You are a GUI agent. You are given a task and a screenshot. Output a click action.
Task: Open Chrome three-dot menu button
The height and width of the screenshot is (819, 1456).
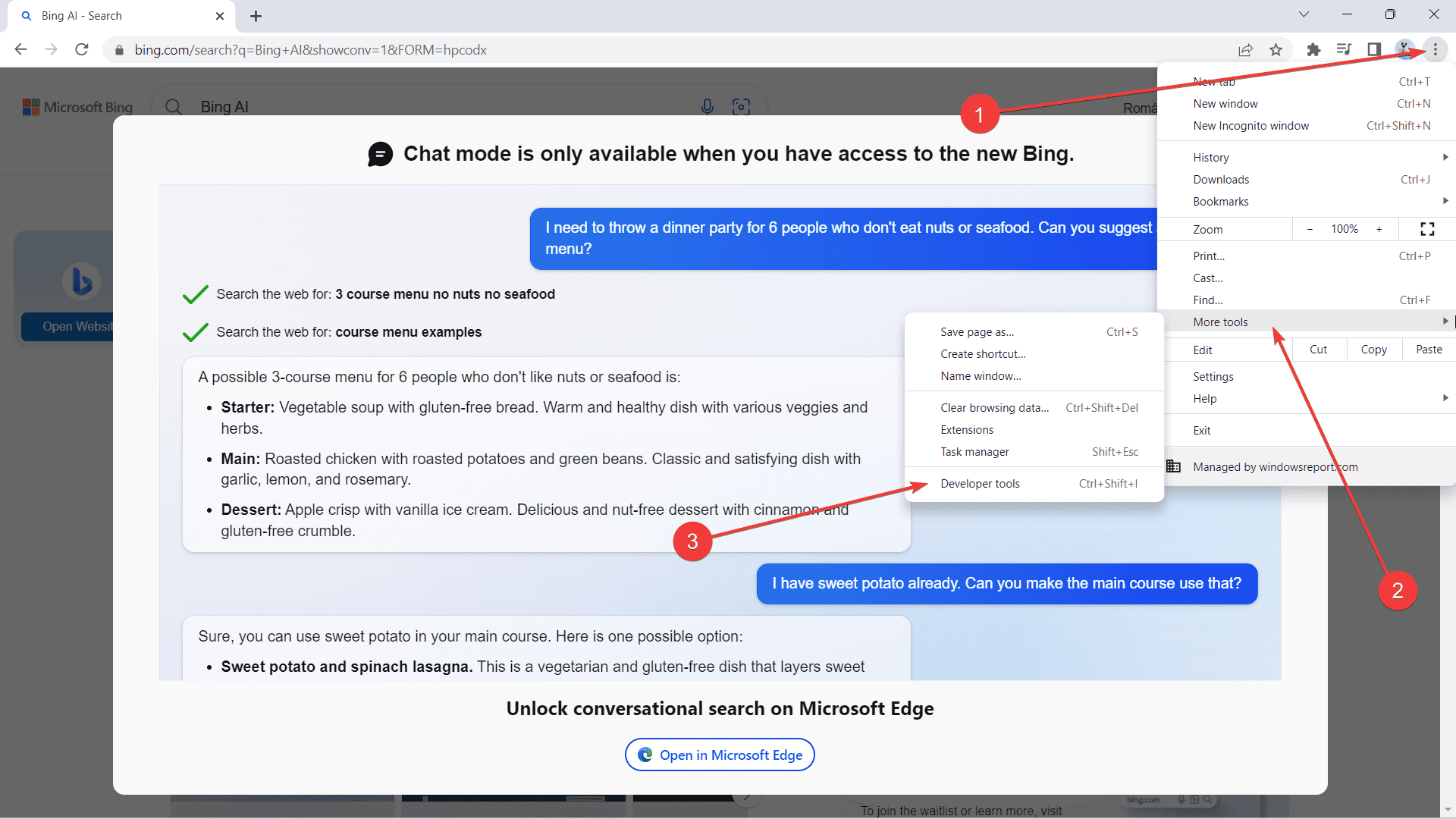(1435, 49)
